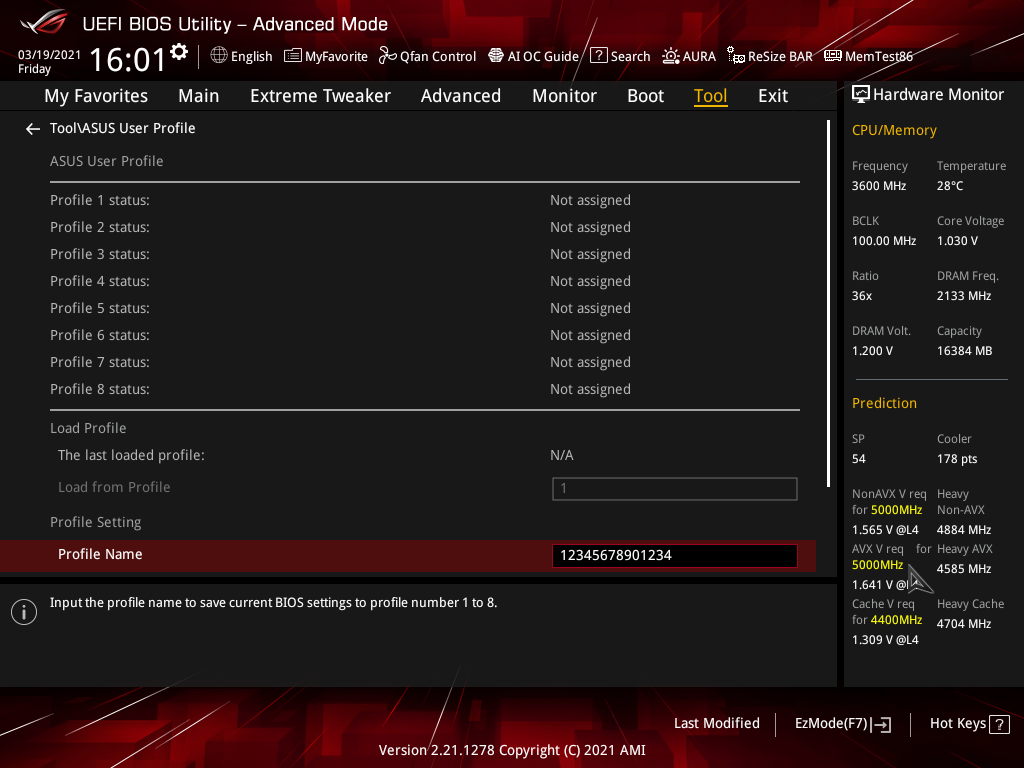Click the Hot Keys question mark icon

[999, 724]
